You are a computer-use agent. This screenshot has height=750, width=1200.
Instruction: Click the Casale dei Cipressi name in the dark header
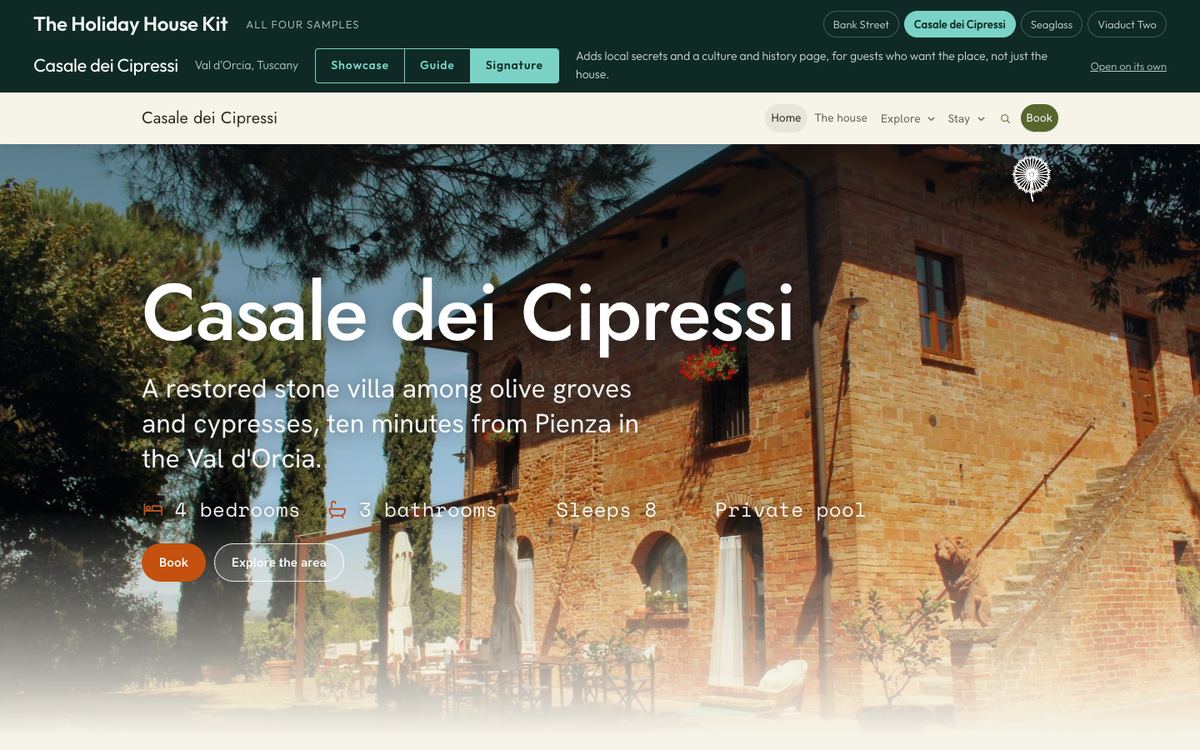(106, 66)
